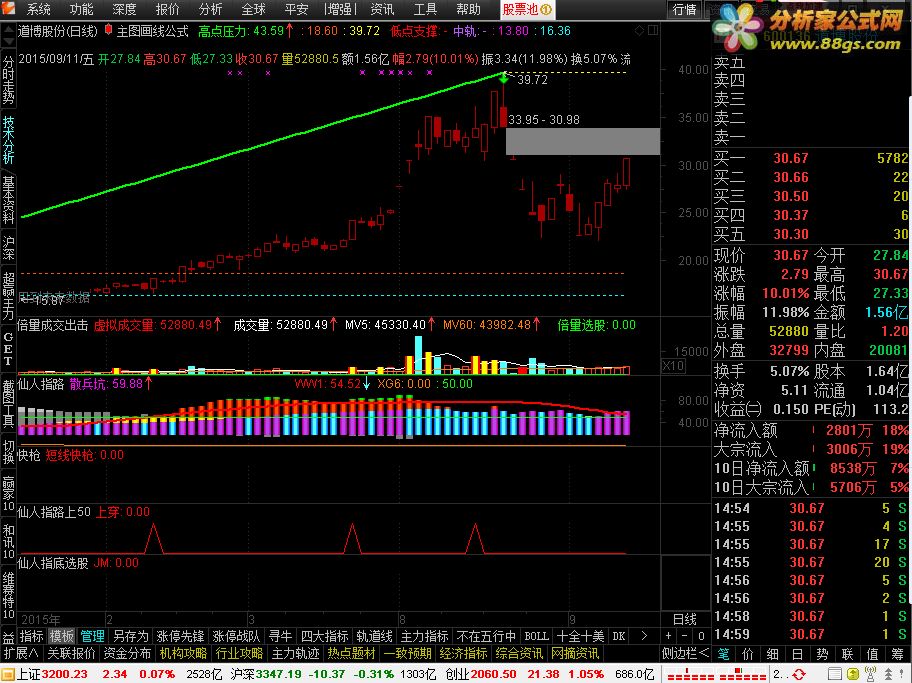Viewport: 912px width, 683px height.
Task: Click the 另存为 button
Action: click(x=131, y=636)
